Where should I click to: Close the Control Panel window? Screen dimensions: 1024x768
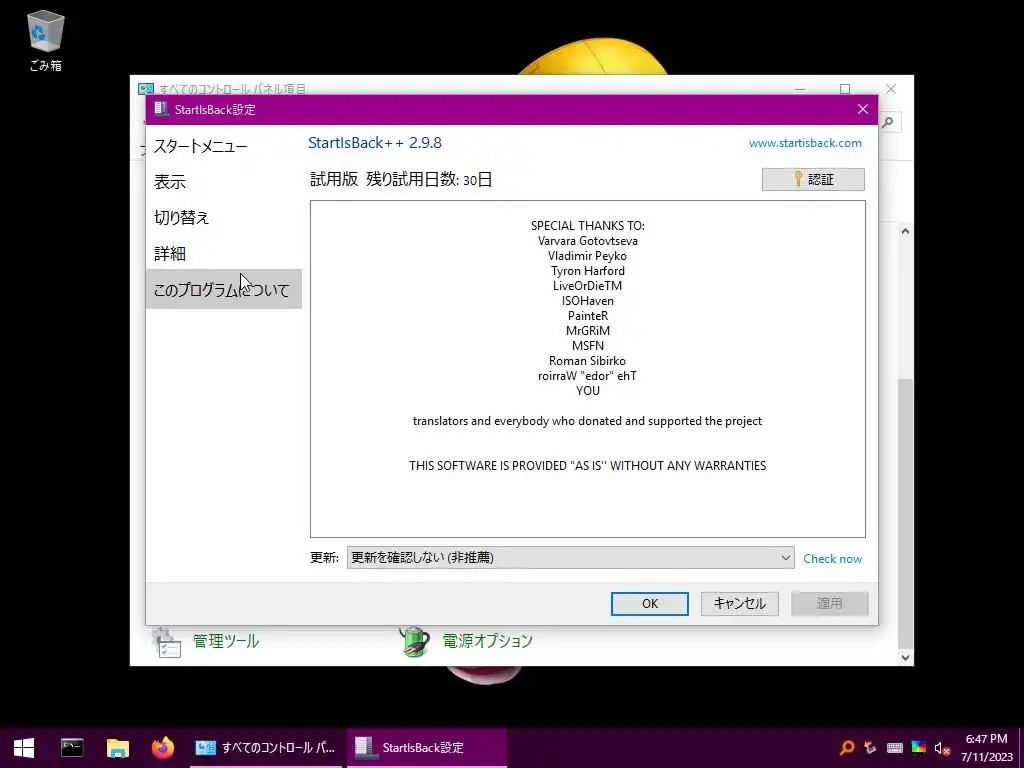[891, 88]
